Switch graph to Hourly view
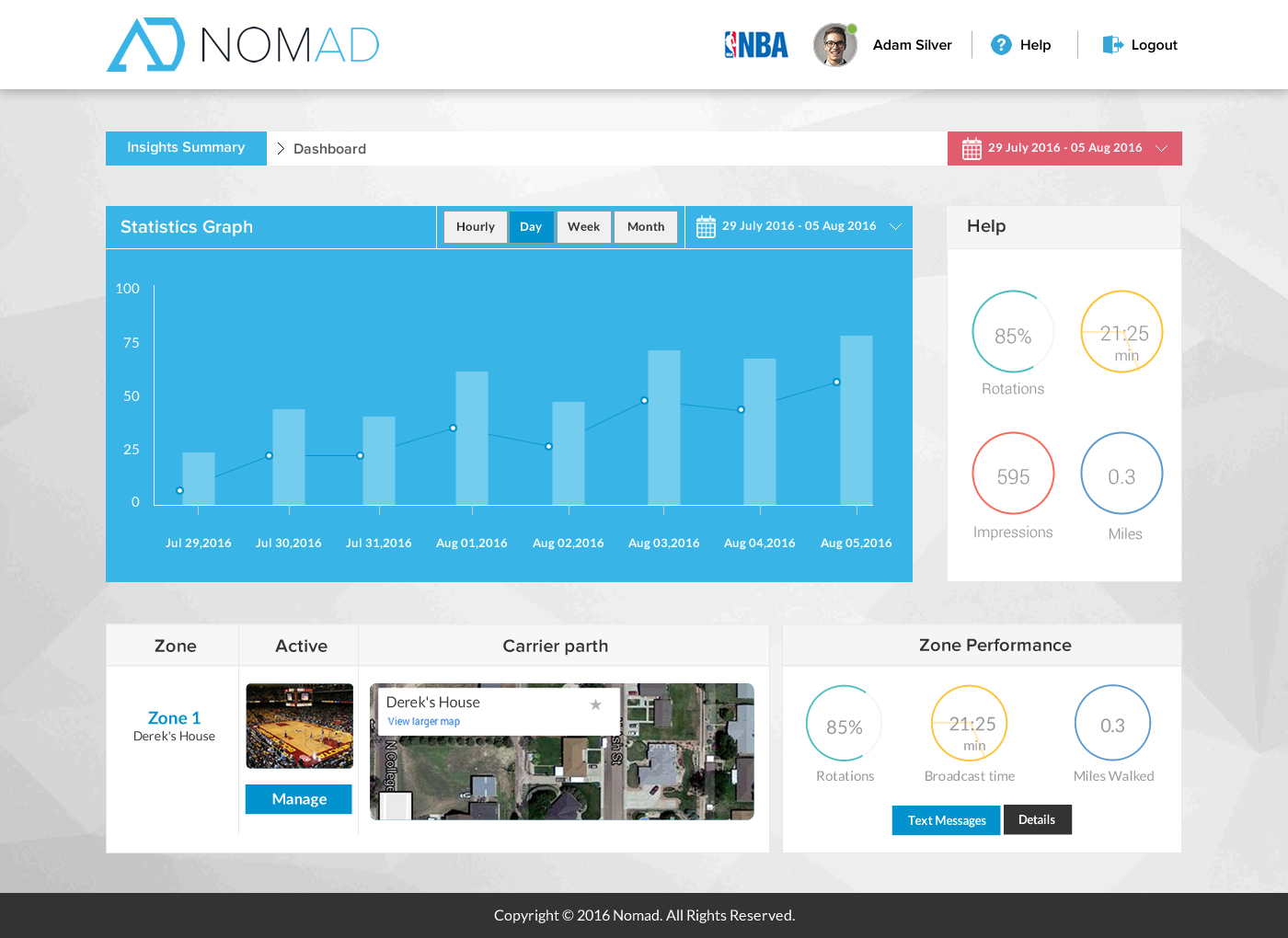Image resolution: width=1288 pixels, height=938 pixels. 476,227
